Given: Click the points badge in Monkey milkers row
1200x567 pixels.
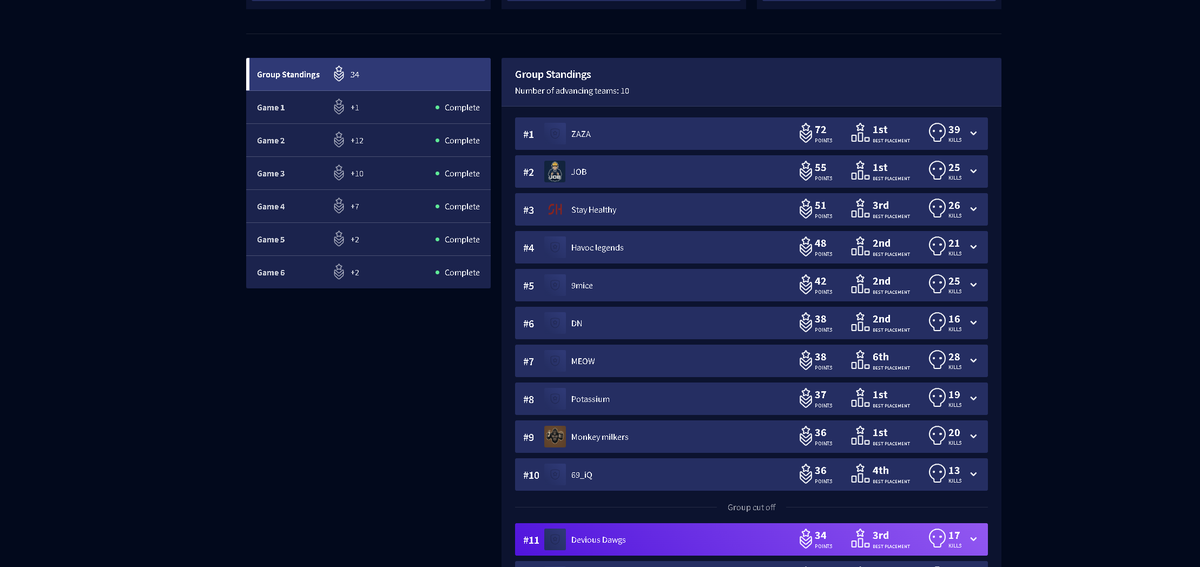Looking at the screenshot, I should click(805, 436).
